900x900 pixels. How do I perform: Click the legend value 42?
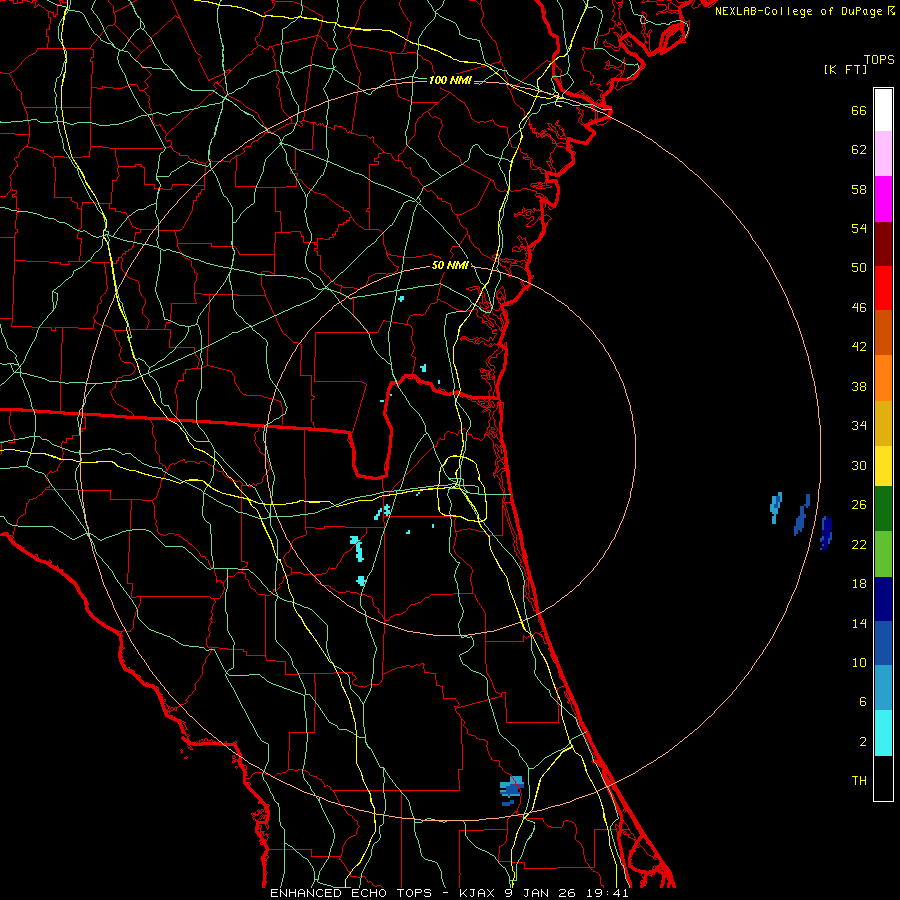tap(859, 347)
